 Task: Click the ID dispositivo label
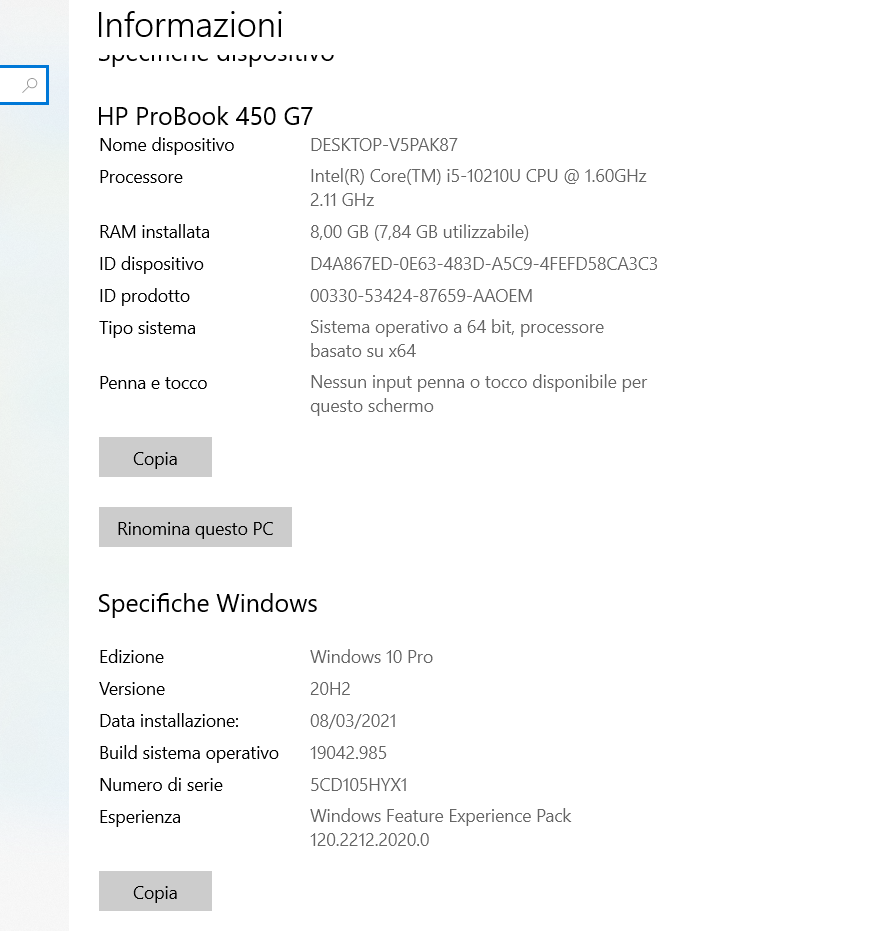[x=151, y=264]
